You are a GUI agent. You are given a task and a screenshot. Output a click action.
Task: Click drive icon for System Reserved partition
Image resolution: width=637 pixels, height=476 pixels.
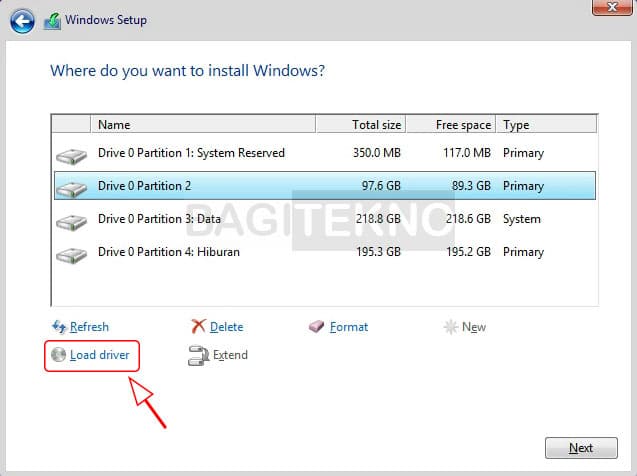72,156
